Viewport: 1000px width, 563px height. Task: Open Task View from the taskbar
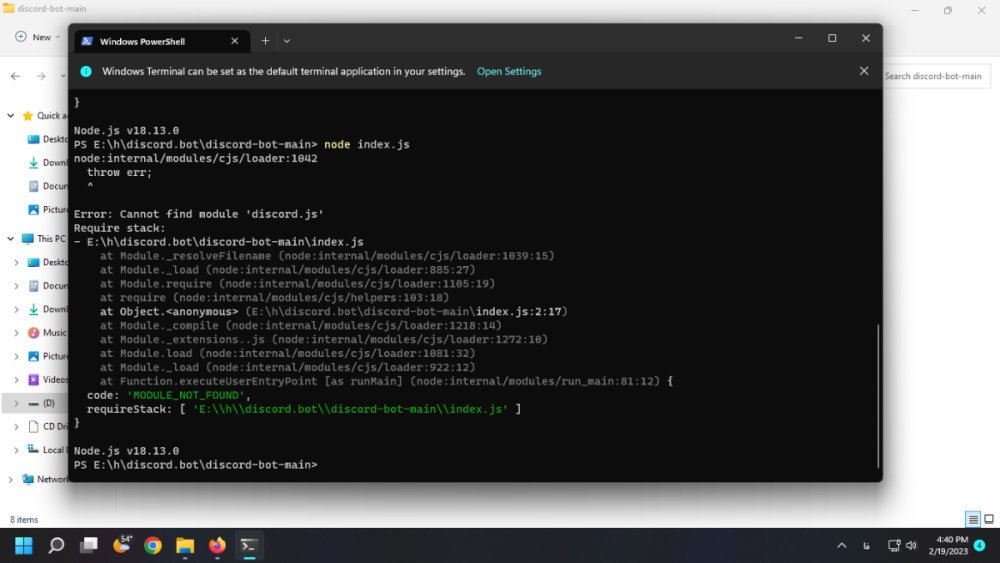point(89,546)
